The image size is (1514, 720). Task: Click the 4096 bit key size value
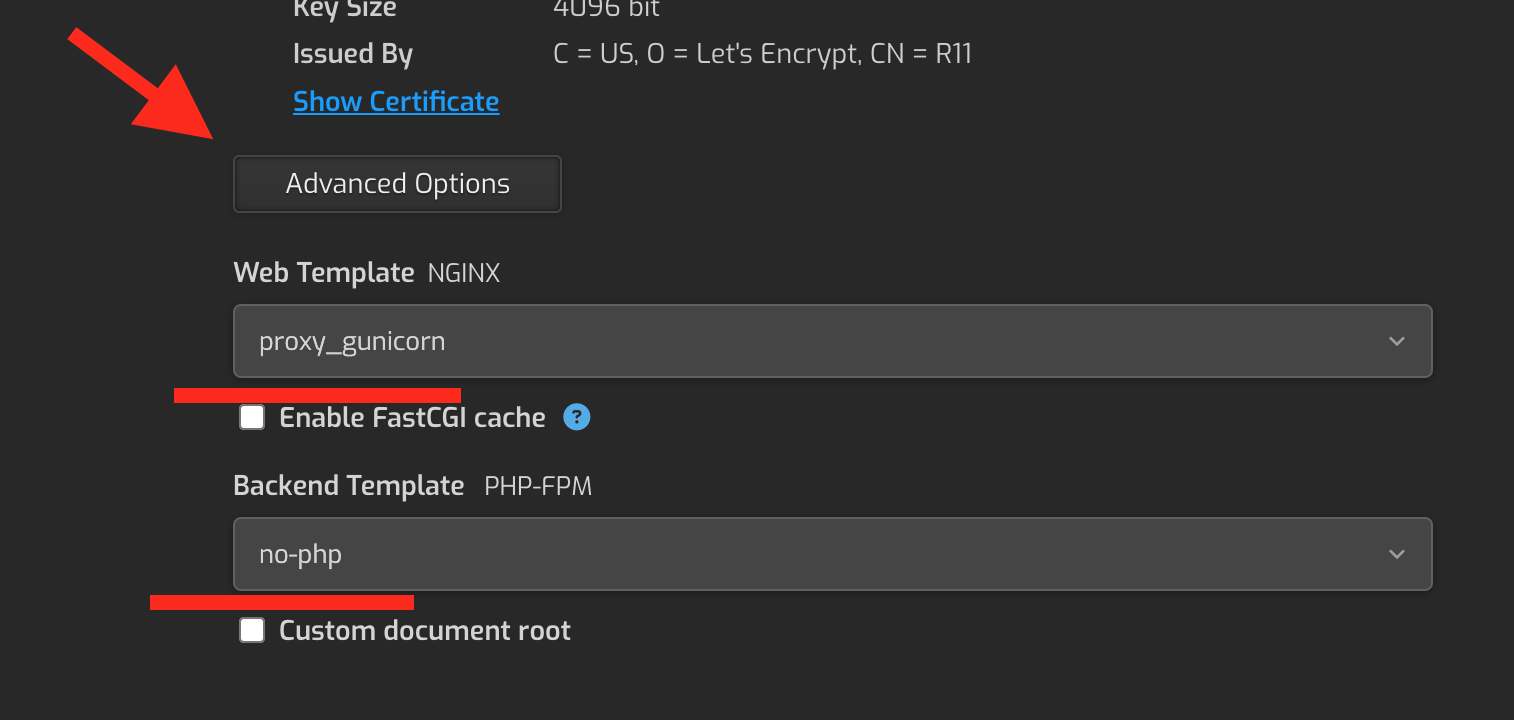(606, 9)
